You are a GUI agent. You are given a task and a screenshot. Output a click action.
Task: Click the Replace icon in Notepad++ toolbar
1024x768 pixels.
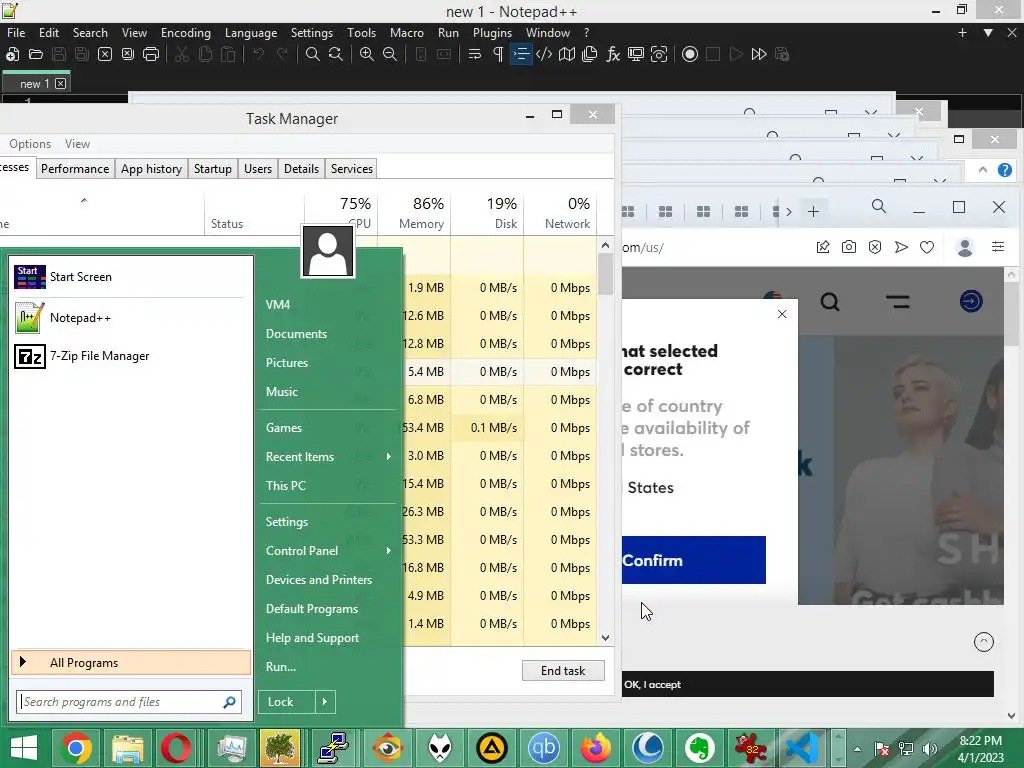(x=336, y=54)
